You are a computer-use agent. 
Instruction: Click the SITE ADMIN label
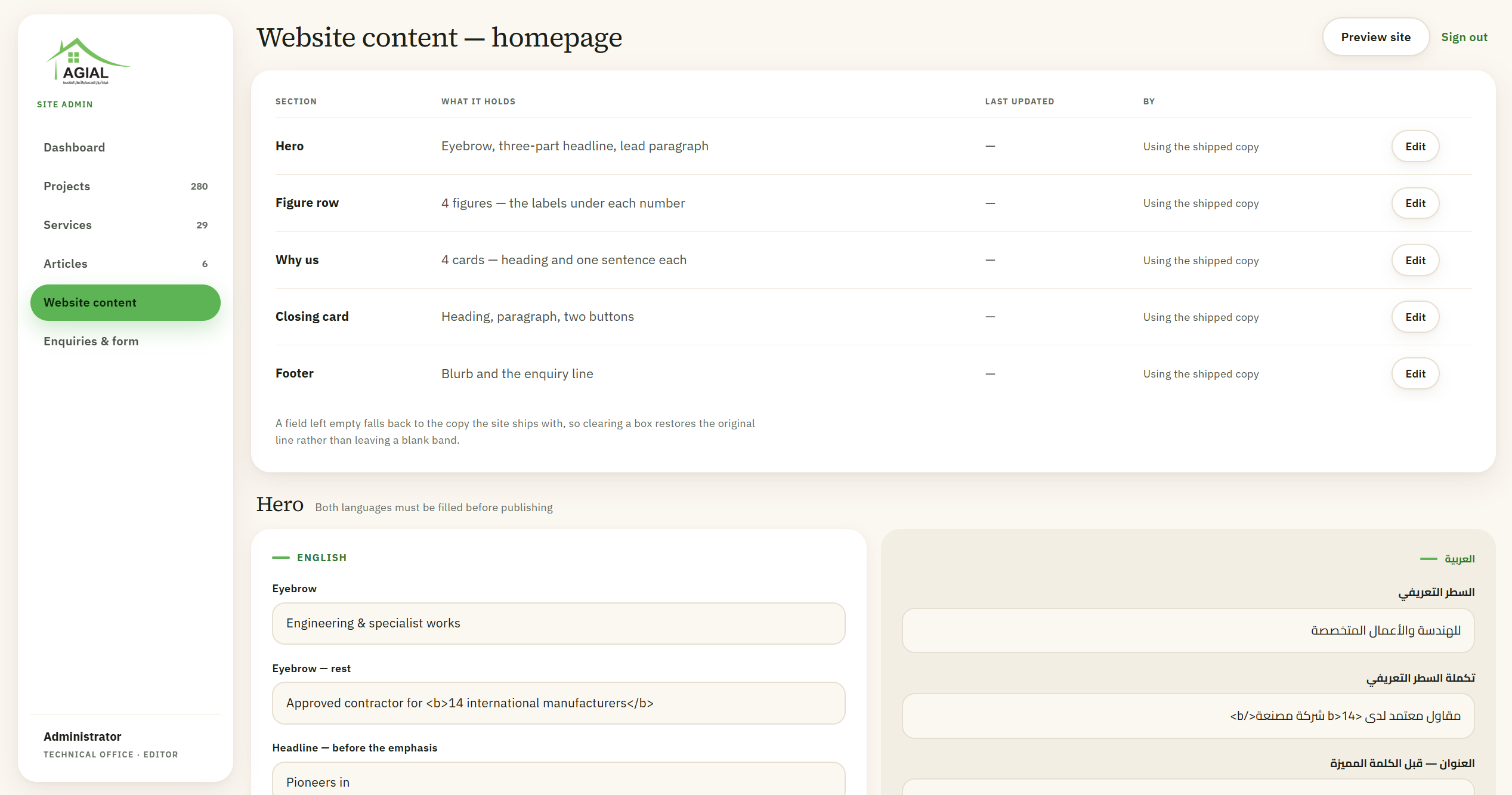point(65,104)
